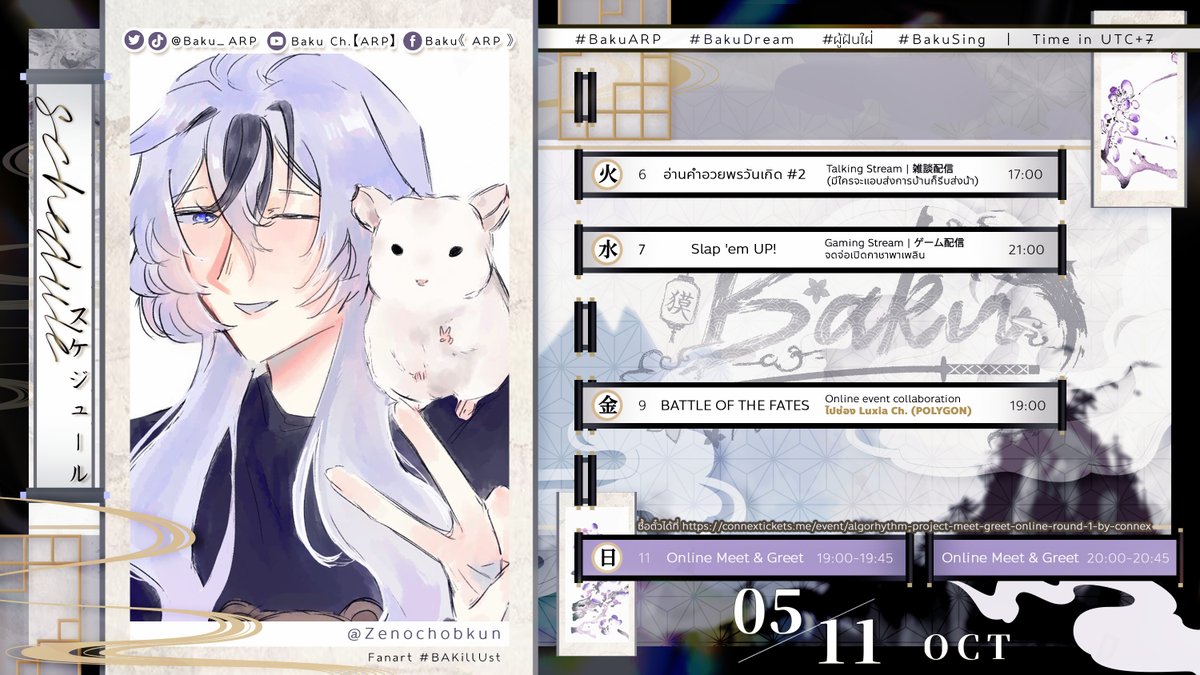The height and width of the screenshot is (675, 1200).
Task: Click the YouTube icon before Baku Ch.
Action: click(276, 41)
